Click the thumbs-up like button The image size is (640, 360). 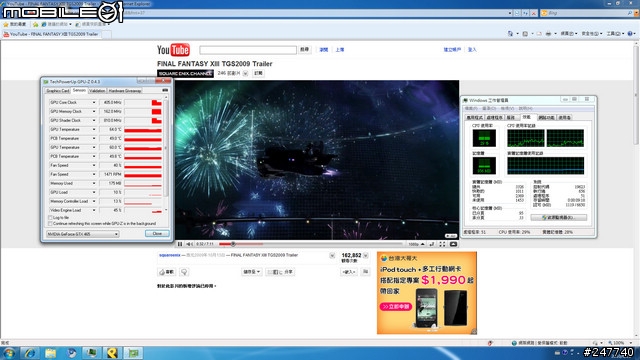pos(167,272)
